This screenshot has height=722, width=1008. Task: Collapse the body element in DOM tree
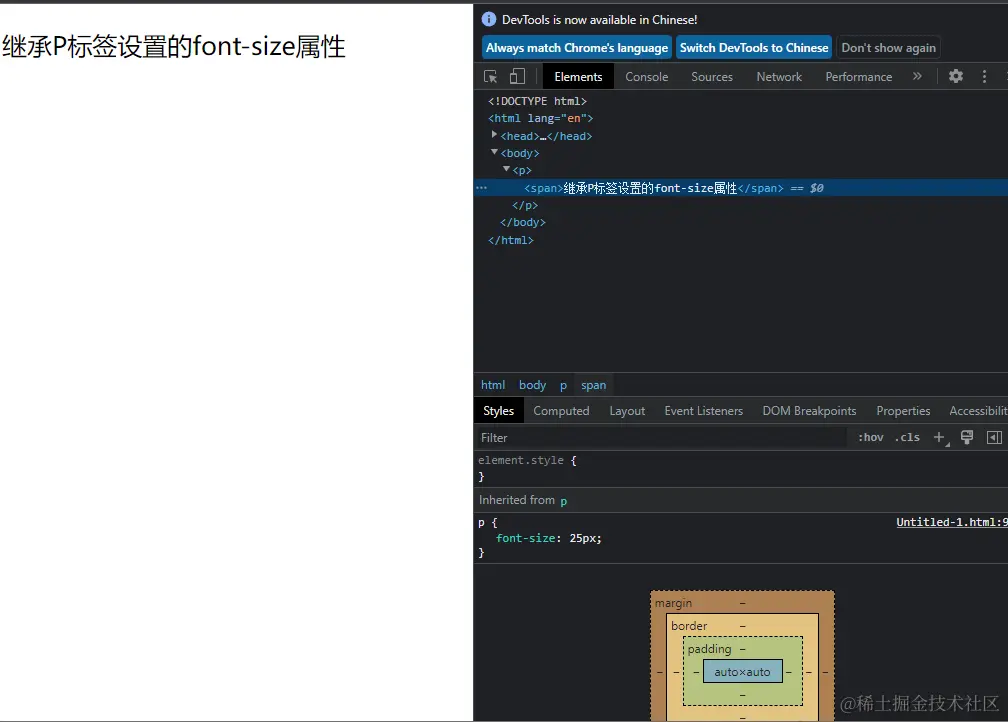[x=497, y=153]
